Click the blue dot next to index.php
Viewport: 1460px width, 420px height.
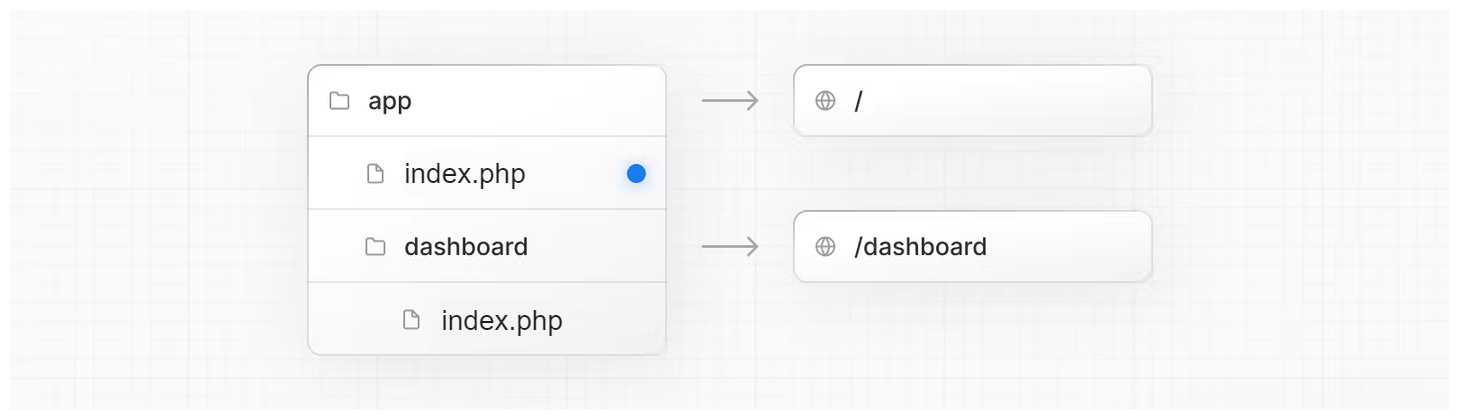(636, 174)
